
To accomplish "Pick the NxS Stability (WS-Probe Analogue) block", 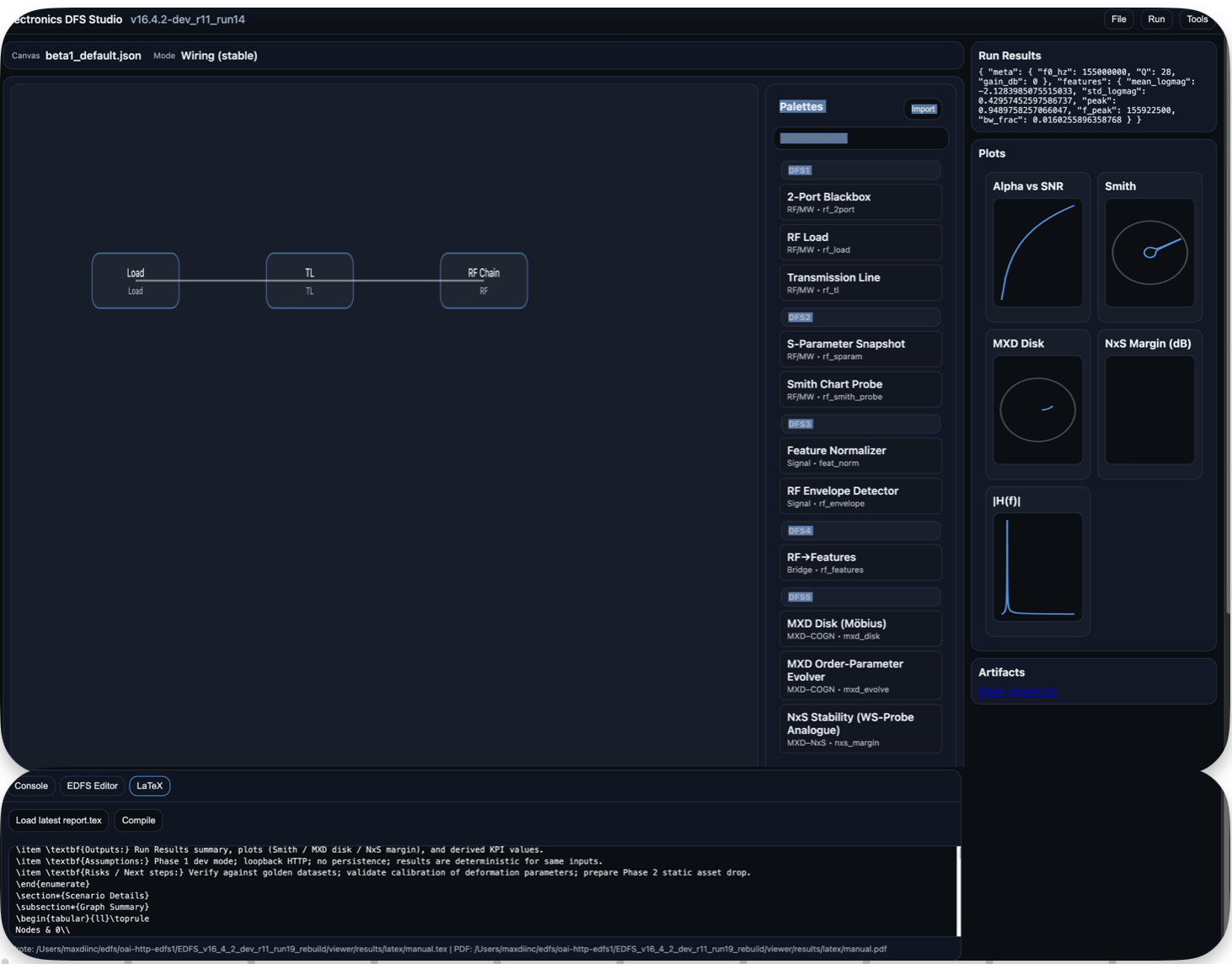I will point(860,727).
